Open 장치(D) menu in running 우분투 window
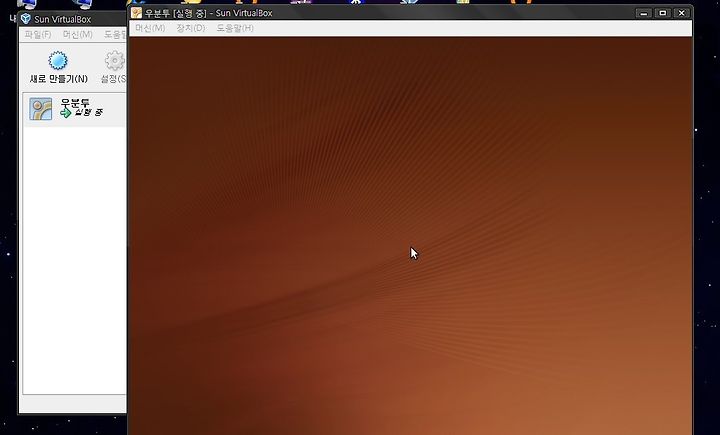 [191, 28]
